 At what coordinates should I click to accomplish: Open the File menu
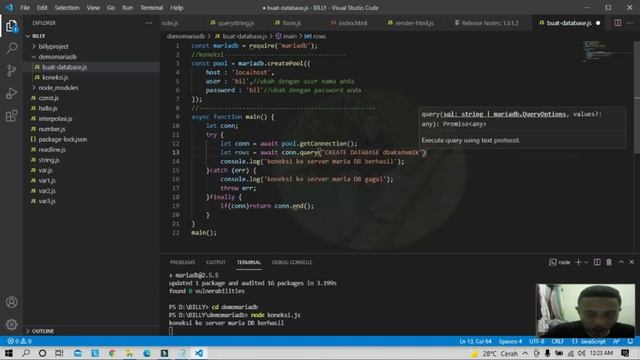pyautogui.click(x=25, y=8)
